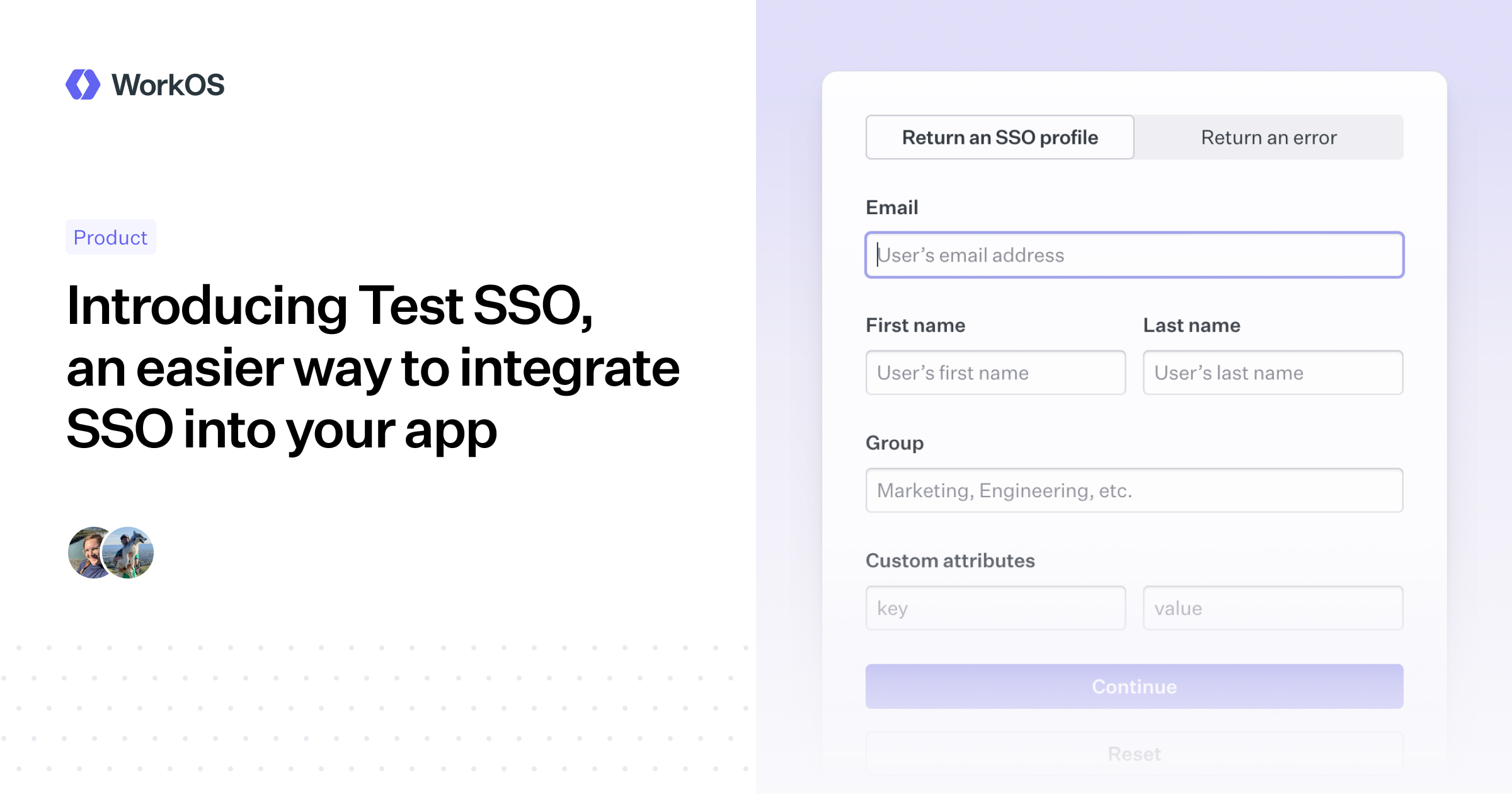This screenshot has width=1512, height=794.
Task: Click the custom attribute key field
Action: (x=995, y=608)
